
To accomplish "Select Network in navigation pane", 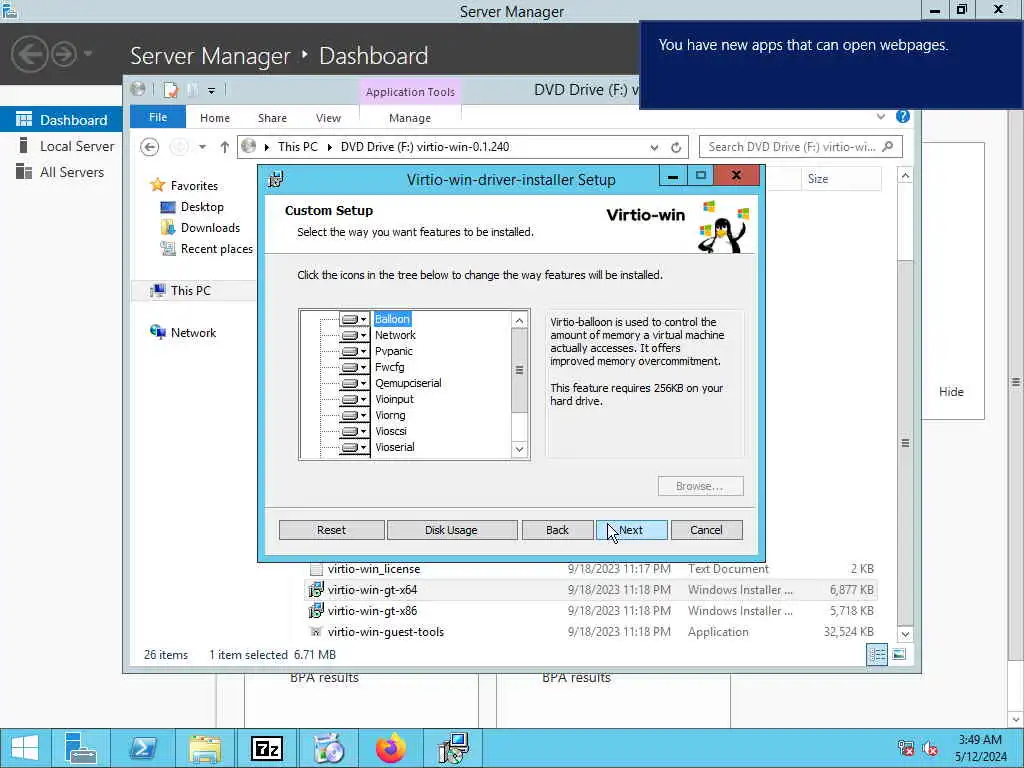I will [x=193, y=332].
